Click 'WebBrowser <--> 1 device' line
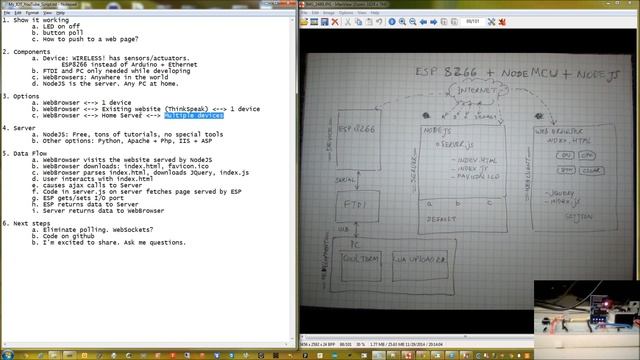Screen dimensions: 640x360 click(81, 103)
